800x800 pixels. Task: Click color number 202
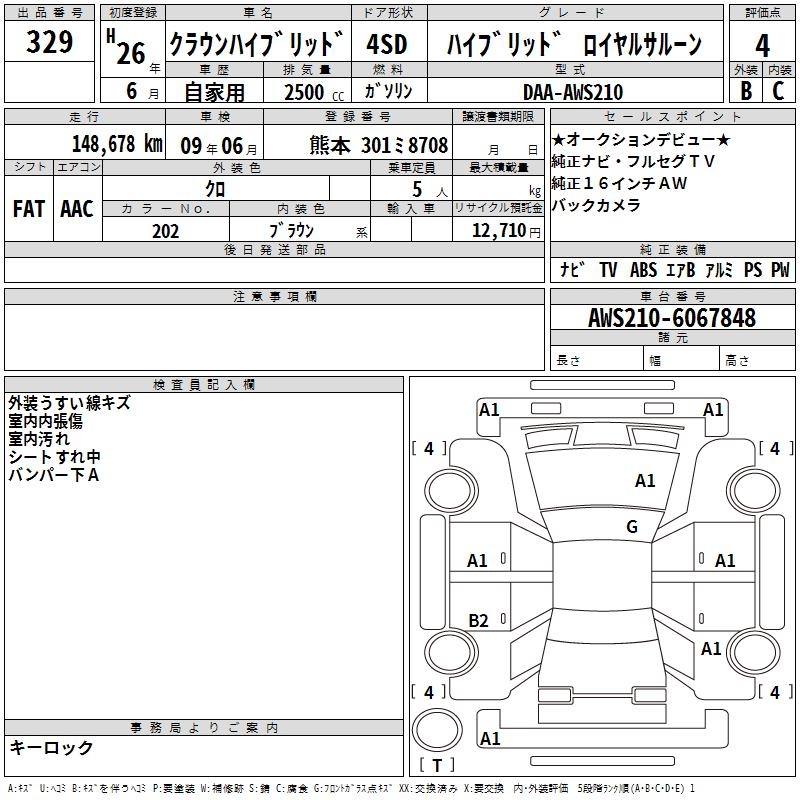point(165,231)
